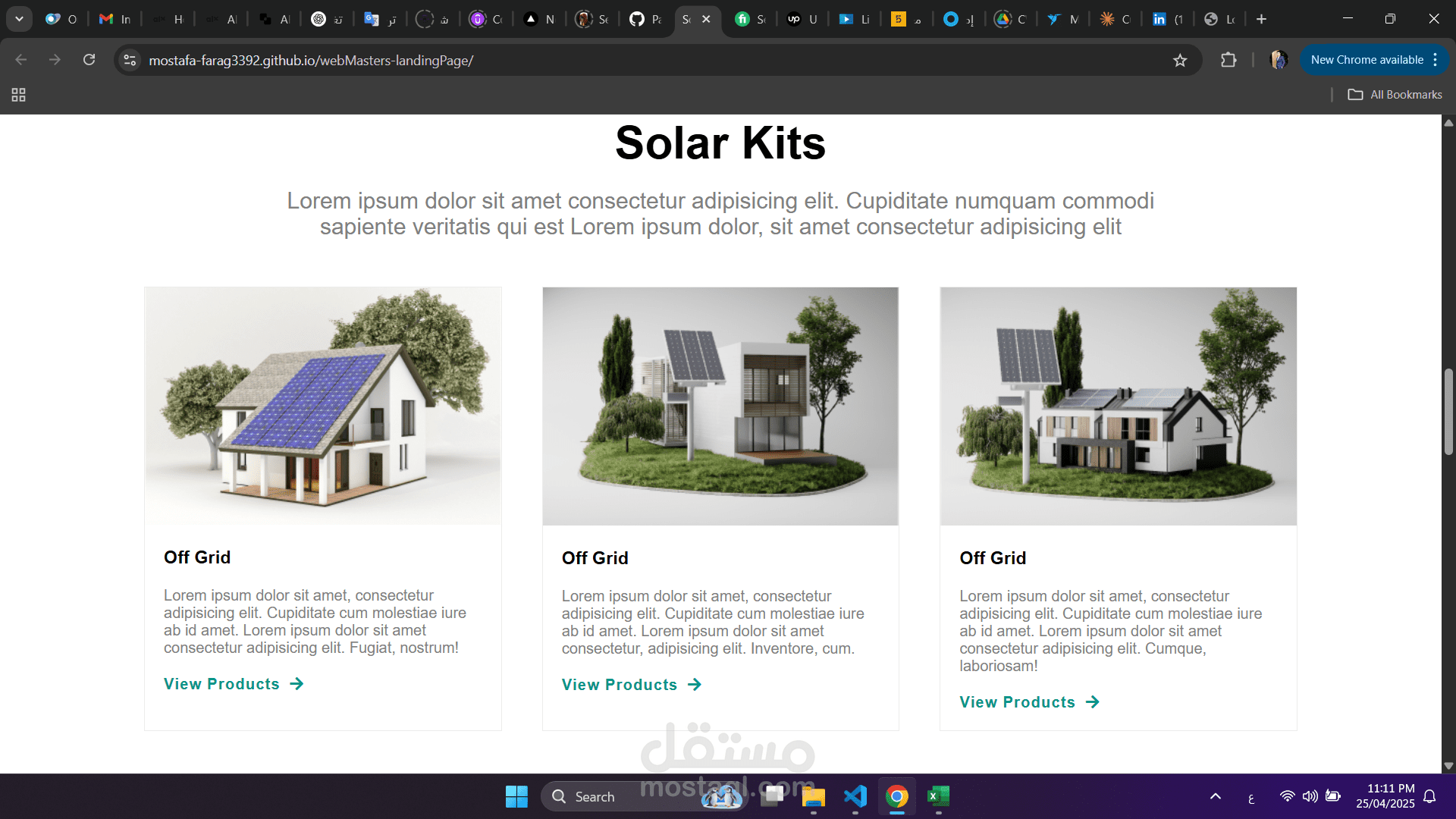The width and height of the screenshot is (1456, 819).
Task: Open the Extensions puzzle icon
Action: click(1228, 60)
